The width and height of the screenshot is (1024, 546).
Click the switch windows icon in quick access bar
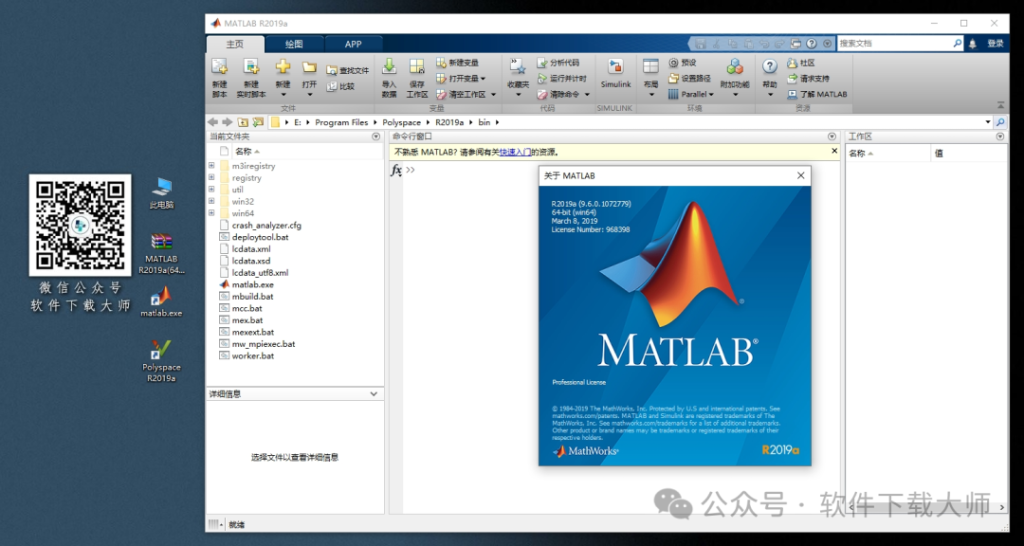(x=795, y=44)
